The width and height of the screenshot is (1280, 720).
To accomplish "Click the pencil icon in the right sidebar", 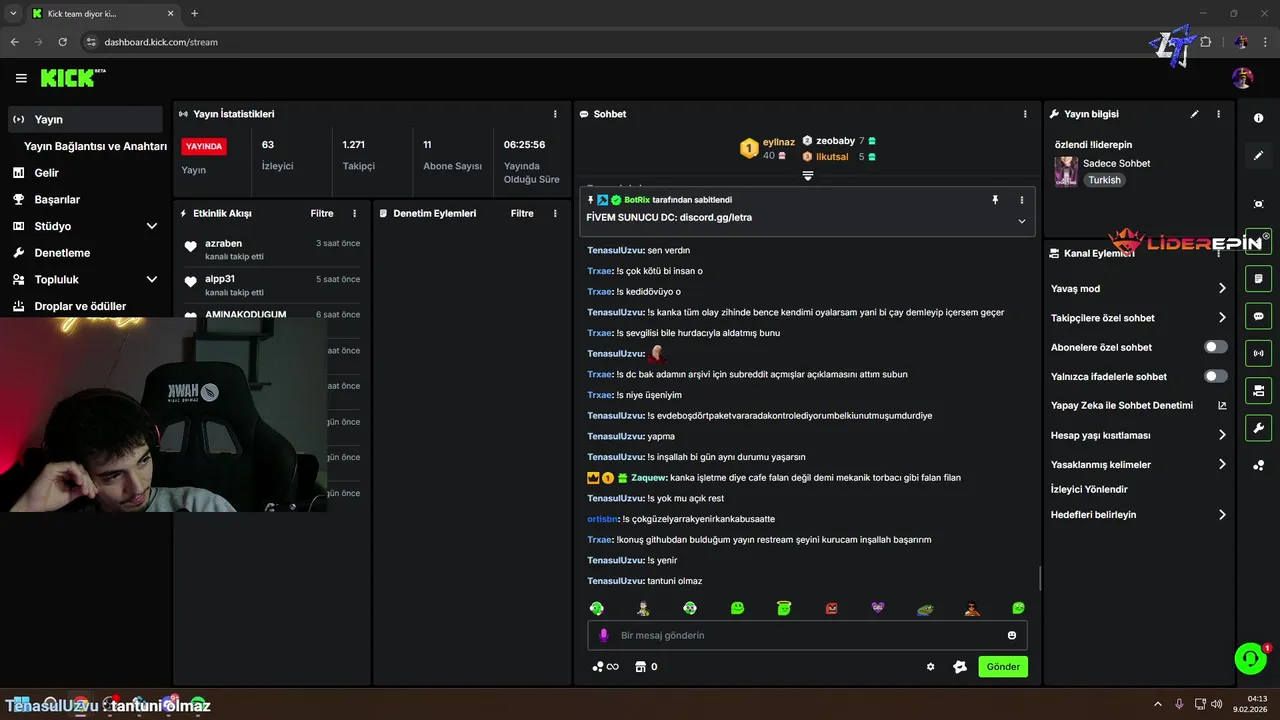I will point(1258,155).
